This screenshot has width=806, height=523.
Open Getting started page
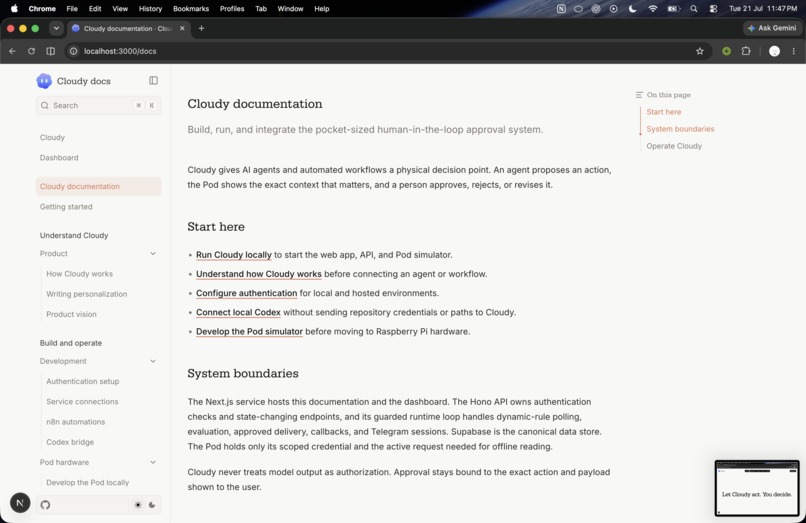pyautogui.click(x=66, y=207)
